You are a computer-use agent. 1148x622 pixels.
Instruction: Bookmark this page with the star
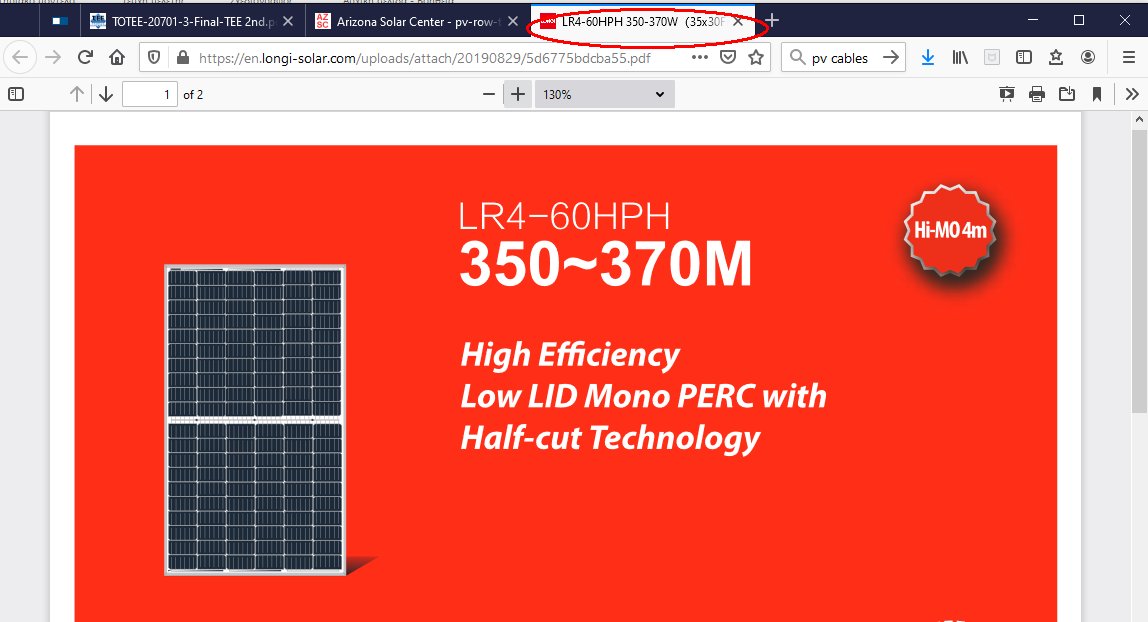[x=756, y=57]
